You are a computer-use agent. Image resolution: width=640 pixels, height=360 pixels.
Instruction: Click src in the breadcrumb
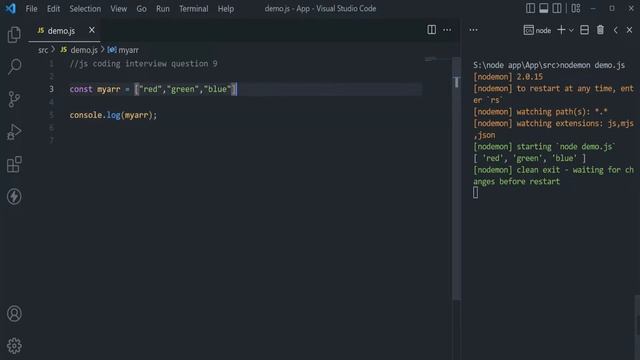[x=43, y=50]
